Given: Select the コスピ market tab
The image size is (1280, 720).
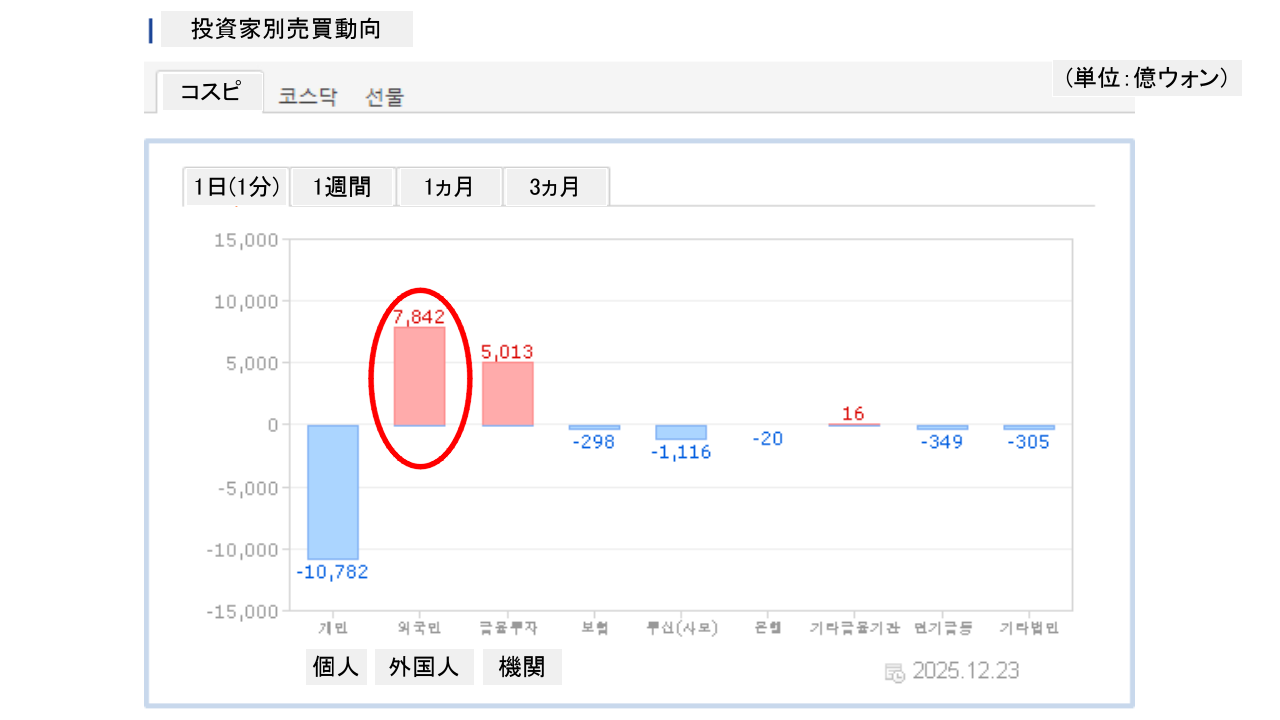Looking at the screenshot, I should (x=210, y=92).
